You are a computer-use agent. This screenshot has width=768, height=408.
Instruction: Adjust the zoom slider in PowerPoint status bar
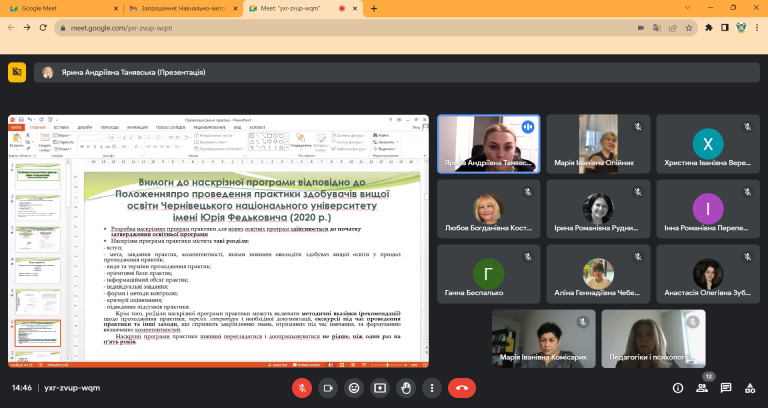click(388, 365)
